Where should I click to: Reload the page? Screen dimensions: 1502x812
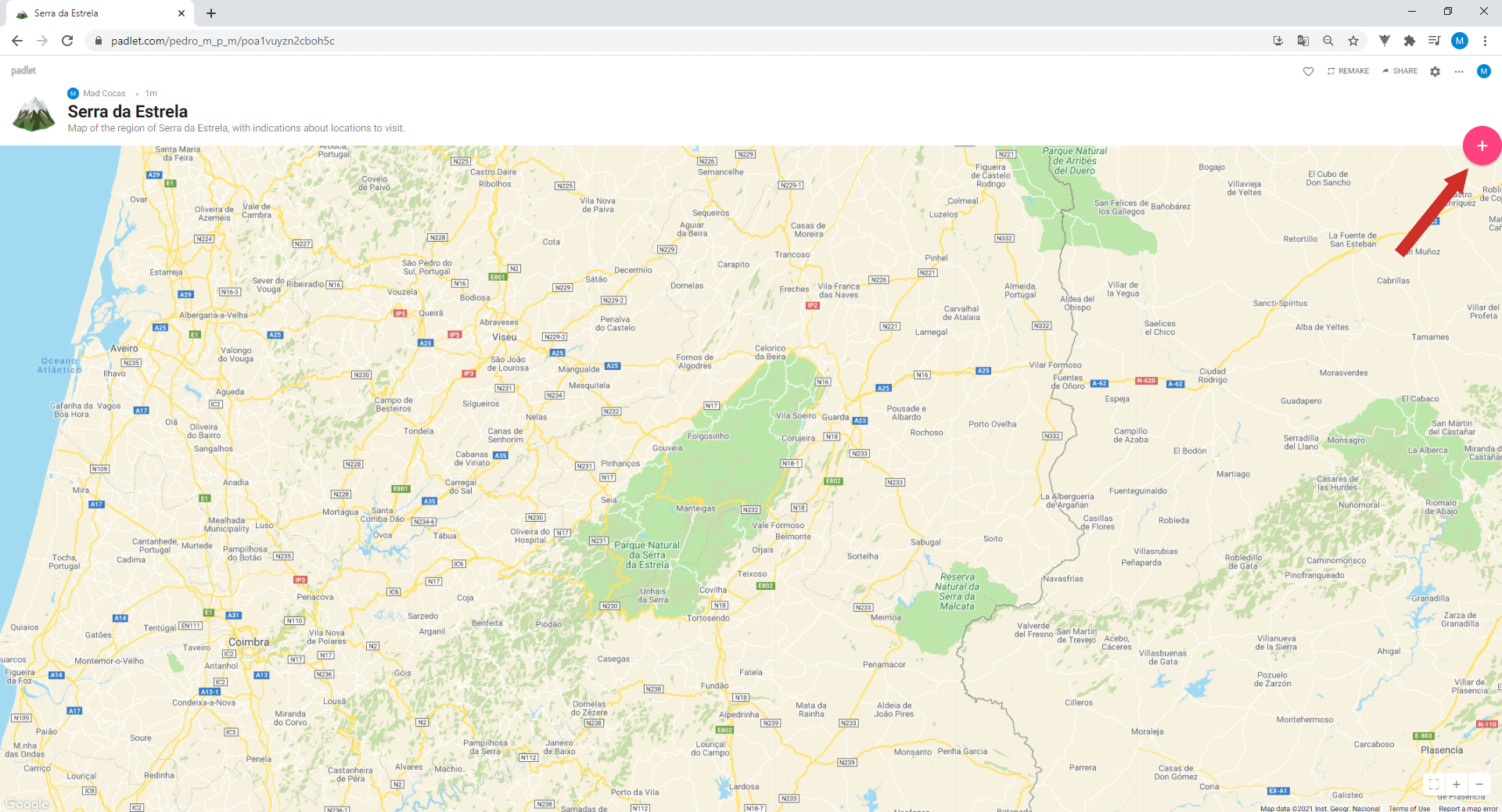coord(67,41)
